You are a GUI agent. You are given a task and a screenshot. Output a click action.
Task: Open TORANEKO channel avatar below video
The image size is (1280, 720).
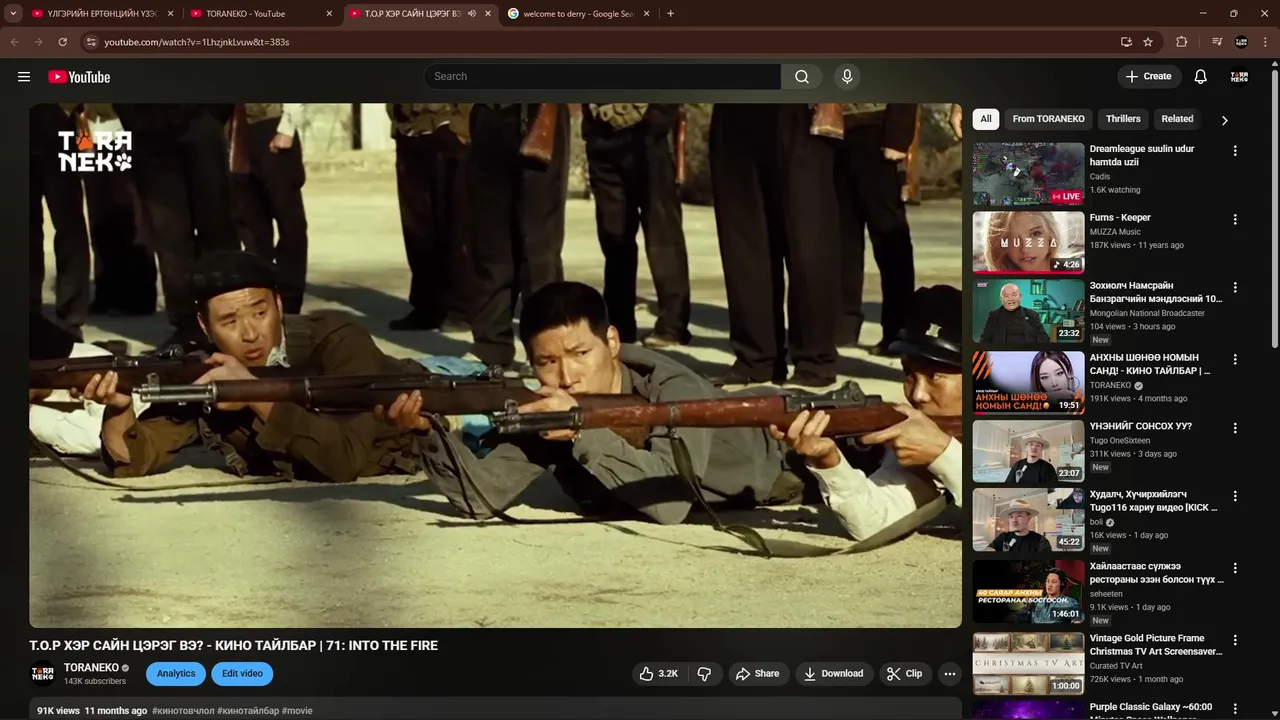point(43,674)
